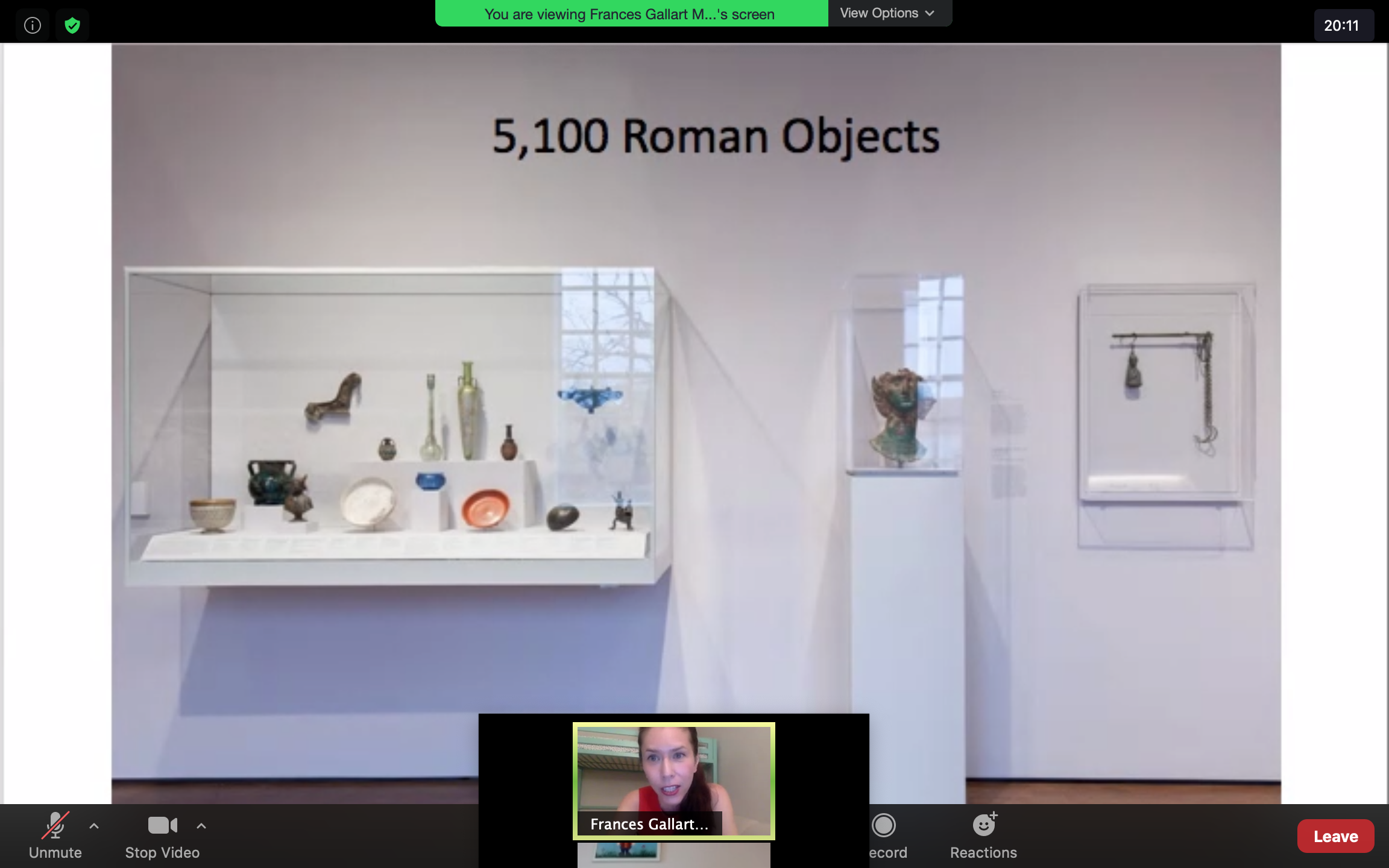The image size is (1389, 868).
Task: Toggle Unmute audio label
Action: coord(55,852)
